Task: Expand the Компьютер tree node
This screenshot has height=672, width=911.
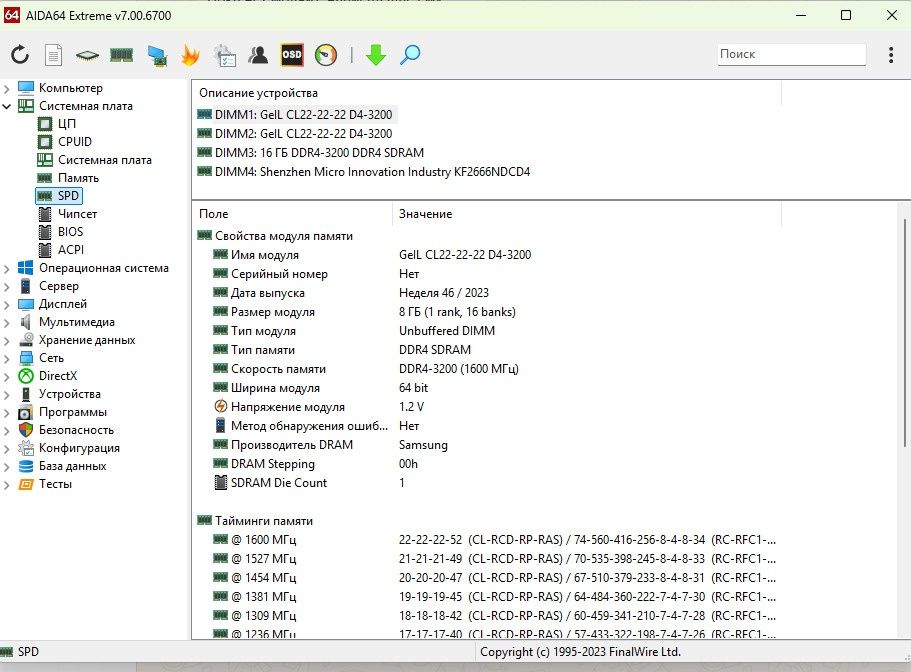Action: click(x=6, y=88)
